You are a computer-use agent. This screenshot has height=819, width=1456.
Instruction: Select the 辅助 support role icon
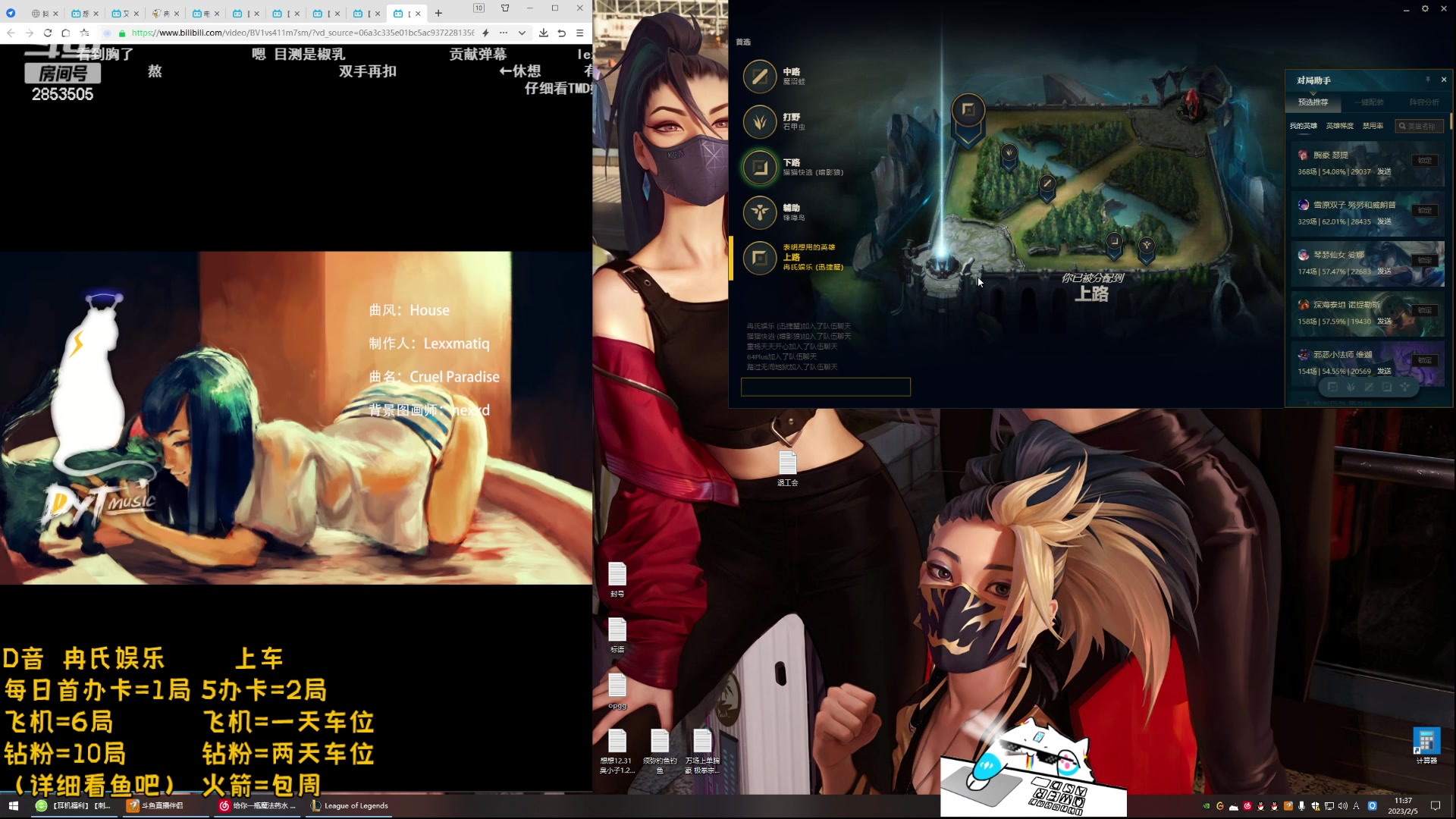click(760, 213)
